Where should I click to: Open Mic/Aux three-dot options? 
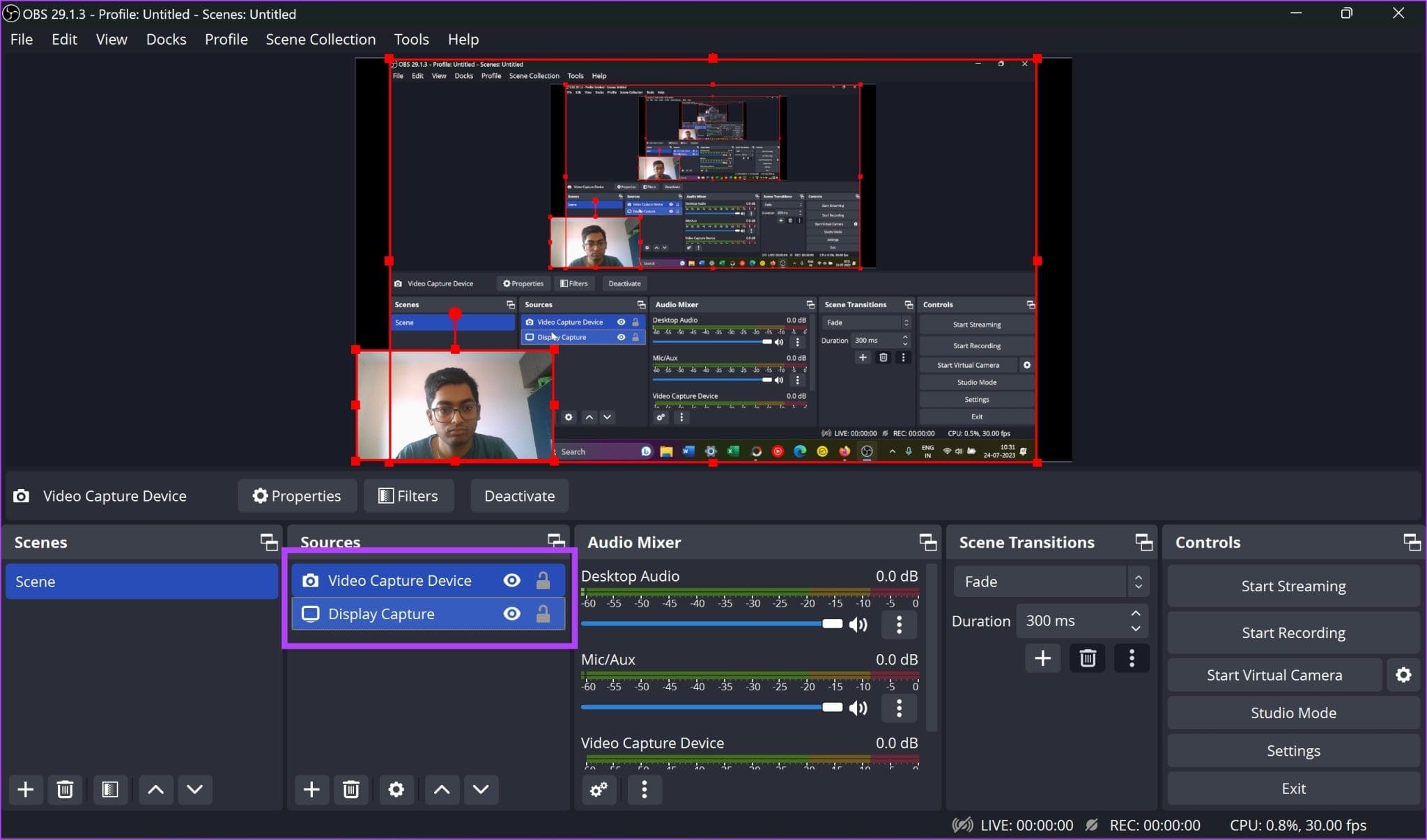pyautogui.click(x=899, y=708)
